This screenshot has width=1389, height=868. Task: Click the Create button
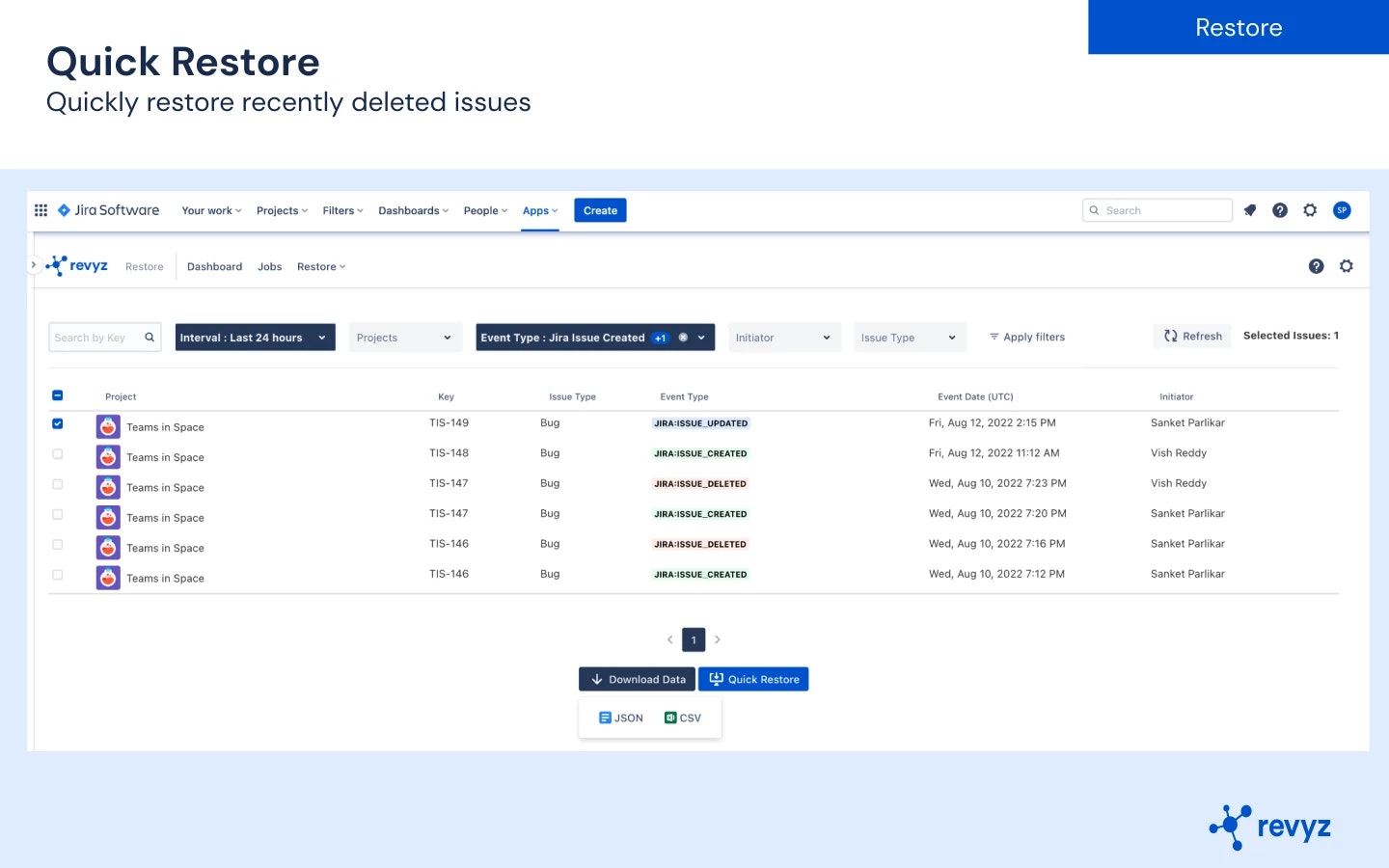(600, 210)
